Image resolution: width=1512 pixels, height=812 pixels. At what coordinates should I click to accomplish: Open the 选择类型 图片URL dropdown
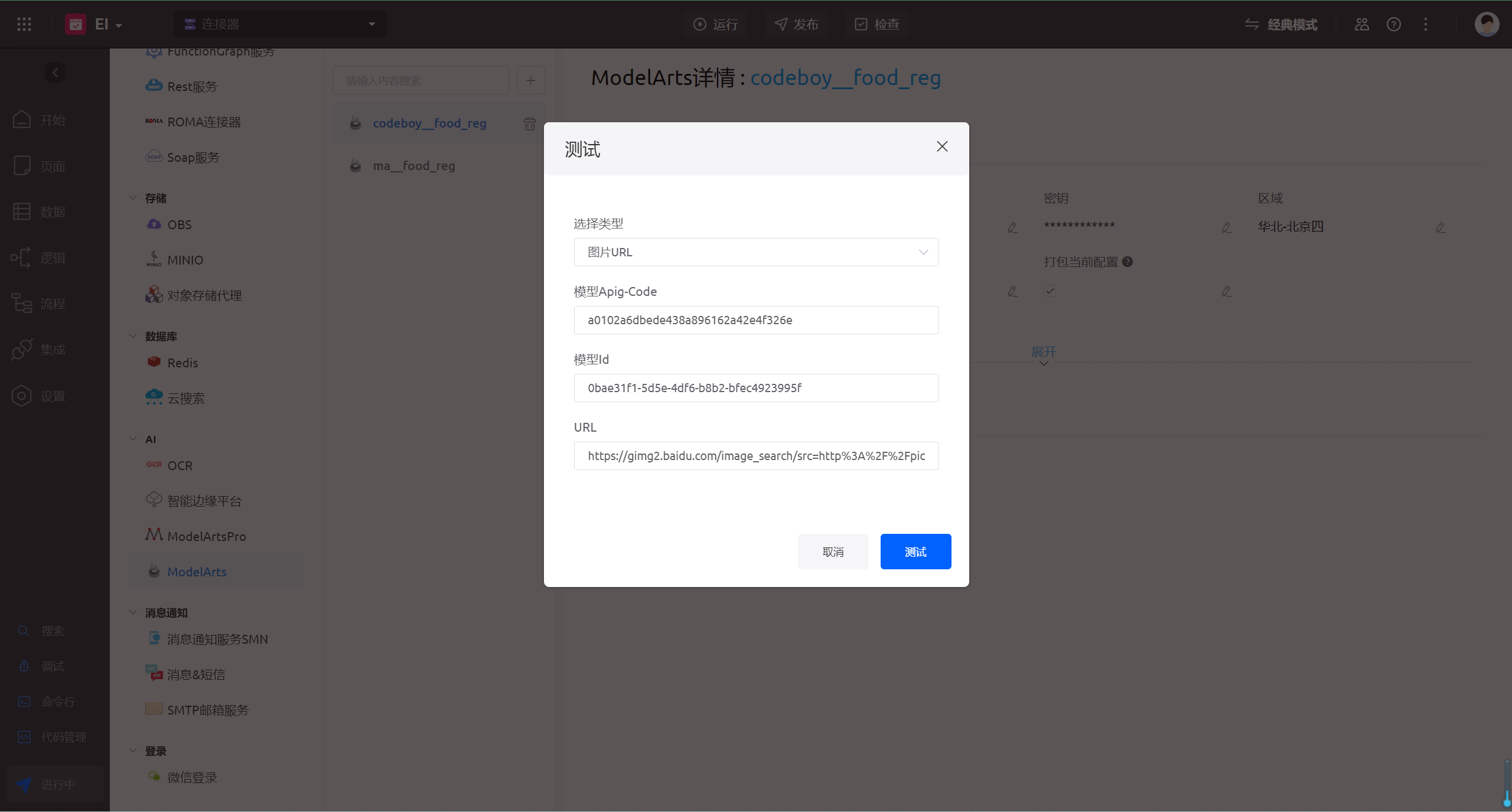click(756, 252)
